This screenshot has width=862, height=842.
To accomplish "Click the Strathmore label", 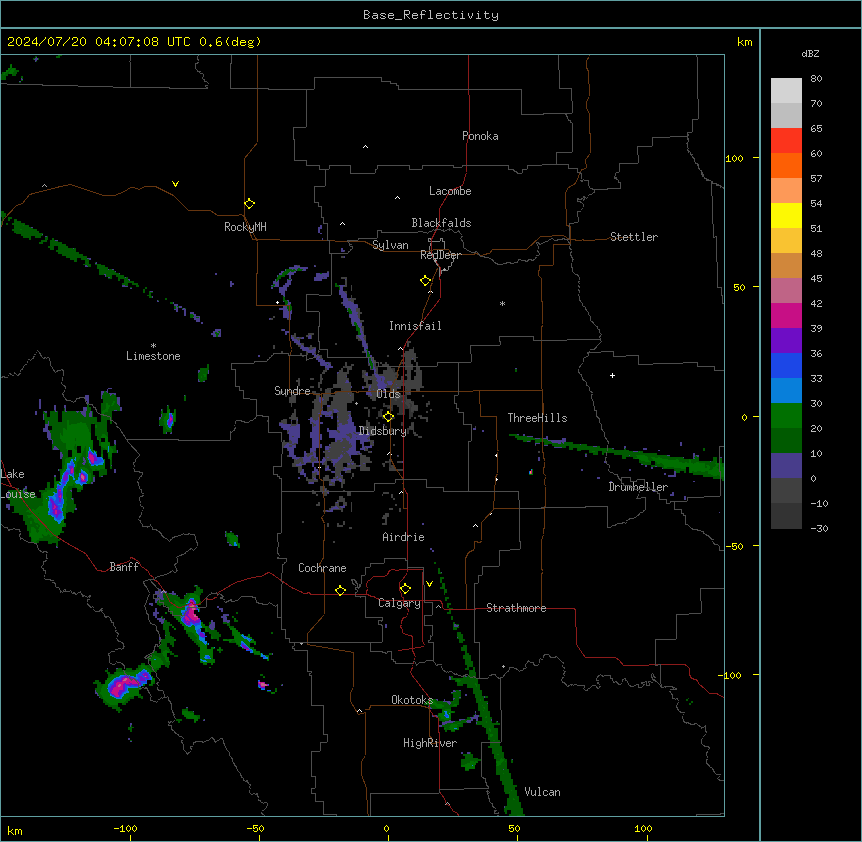I will pos(516,608).
